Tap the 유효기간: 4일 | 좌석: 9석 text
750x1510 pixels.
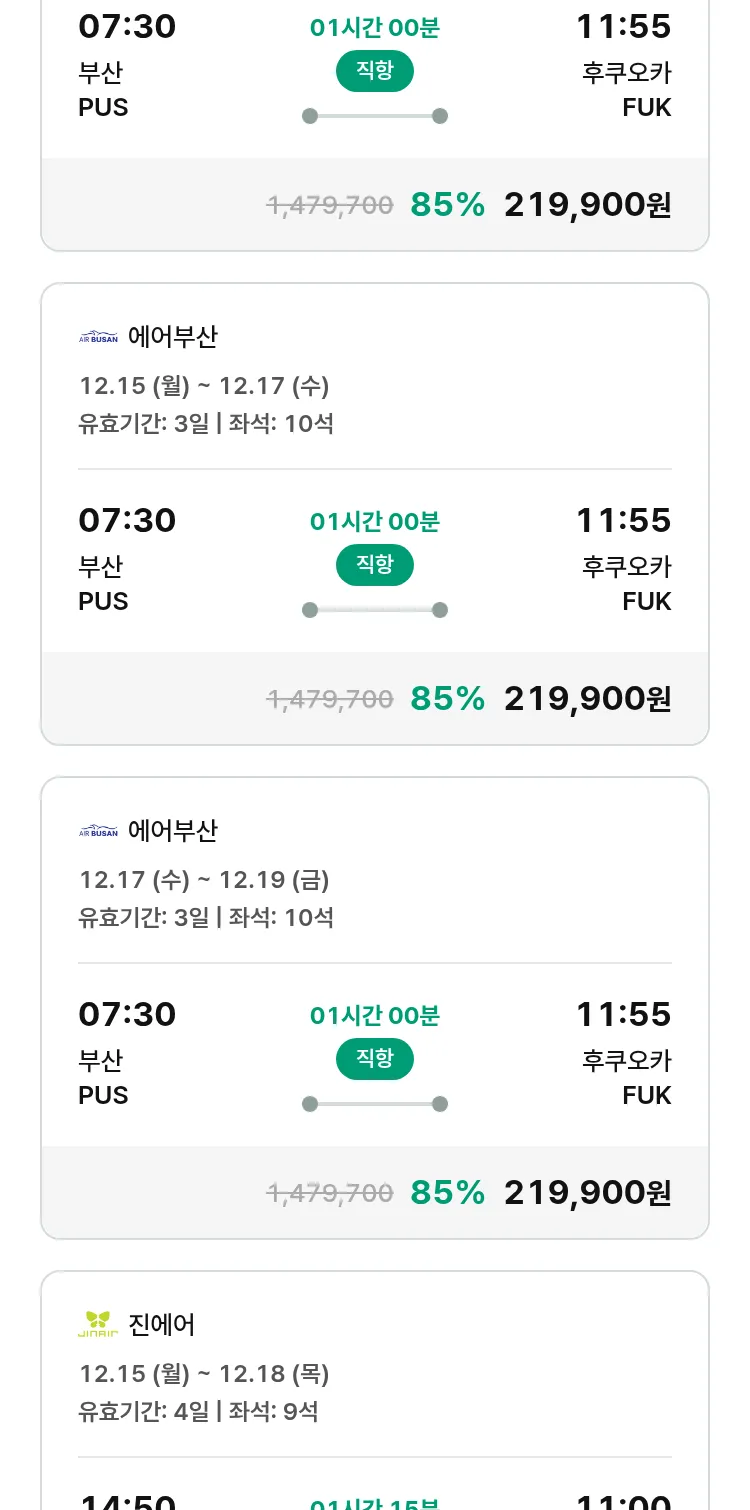[x=198, y=1412]
